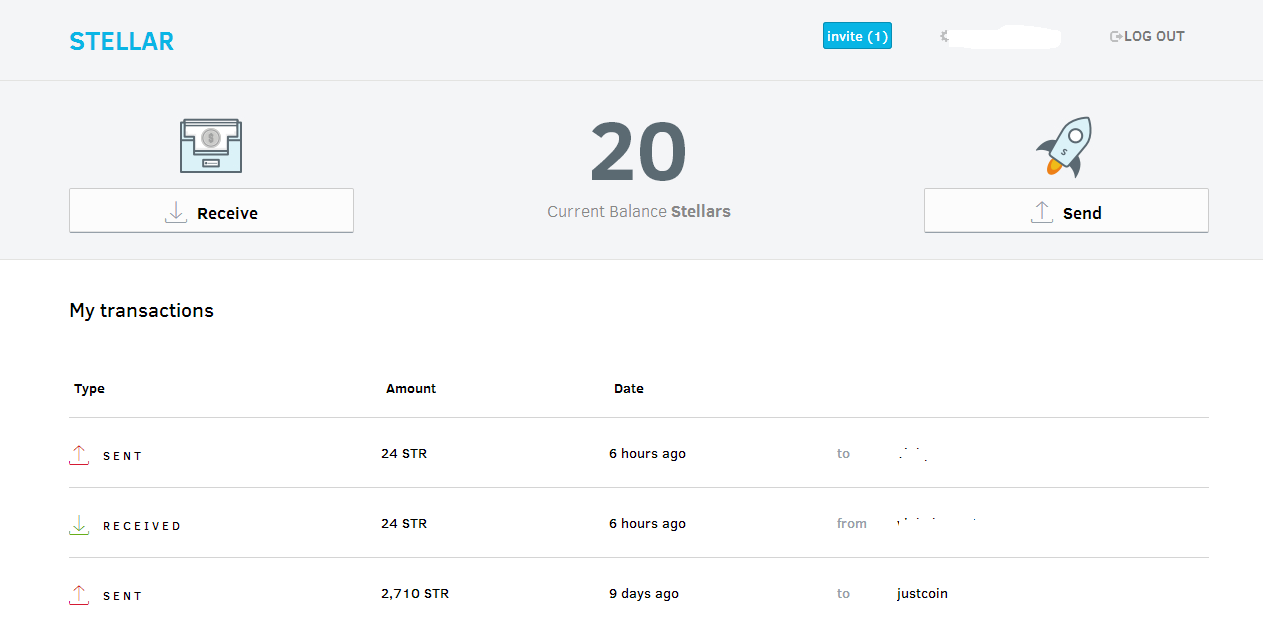Click the Amount column header
This screenshot has height=623, width=1263.
[411, 389]
